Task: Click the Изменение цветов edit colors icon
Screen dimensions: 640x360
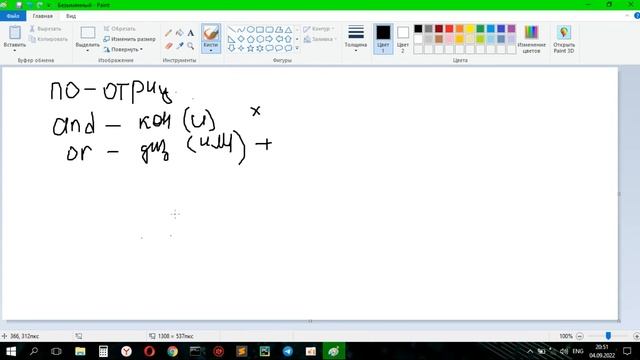Action: tap(531, 32)
